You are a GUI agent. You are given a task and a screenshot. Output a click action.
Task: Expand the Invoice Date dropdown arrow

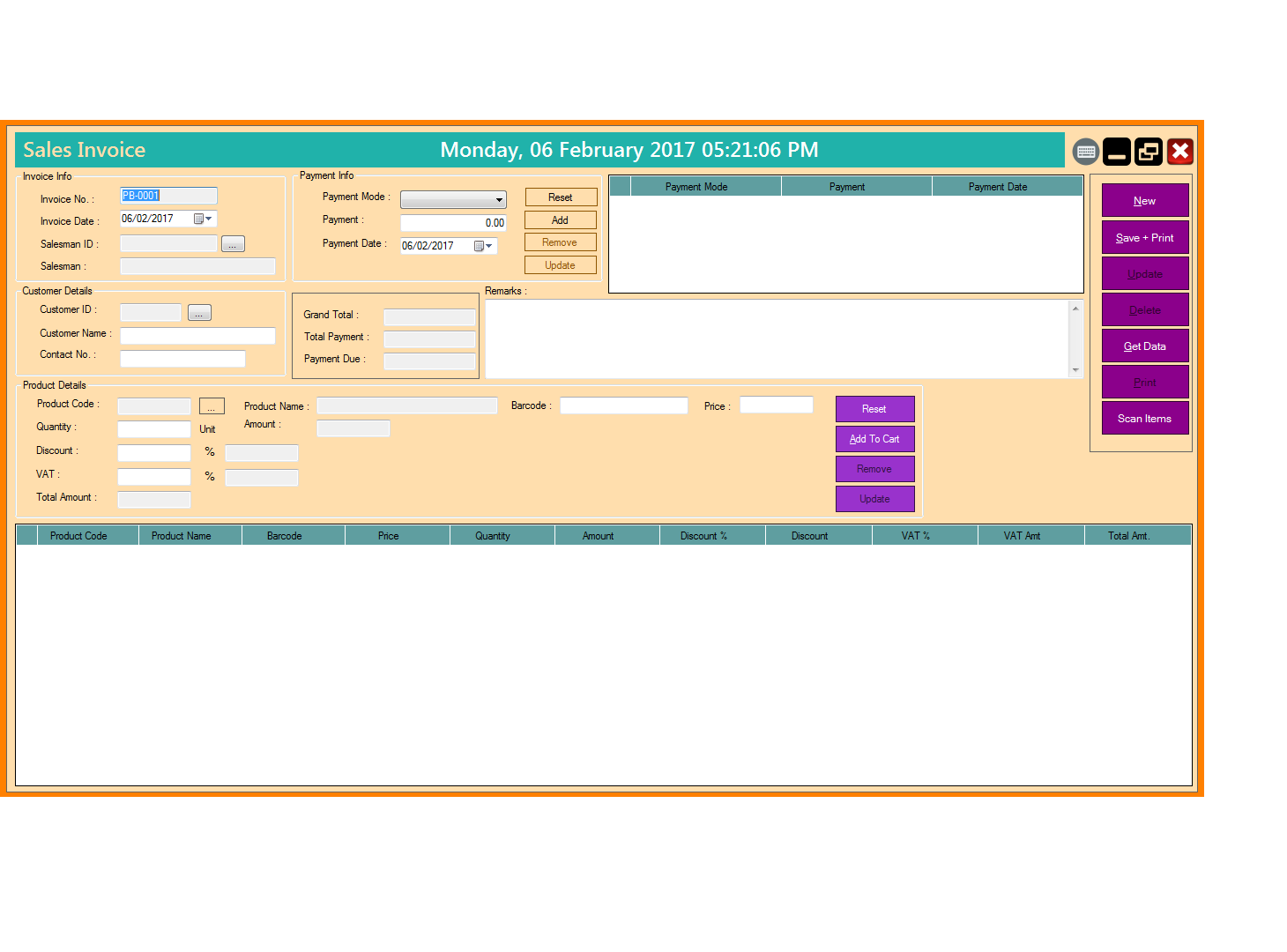point(210,218)
